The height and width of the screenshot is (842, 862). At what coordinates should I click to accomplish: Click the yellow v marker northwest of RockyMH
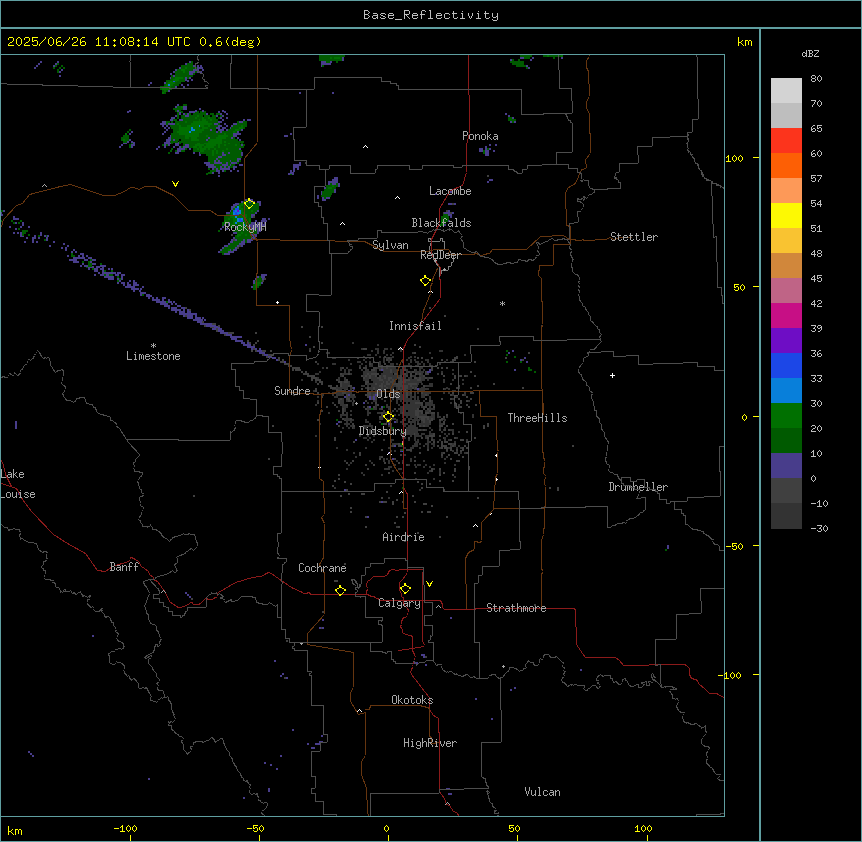click(175, 184)
